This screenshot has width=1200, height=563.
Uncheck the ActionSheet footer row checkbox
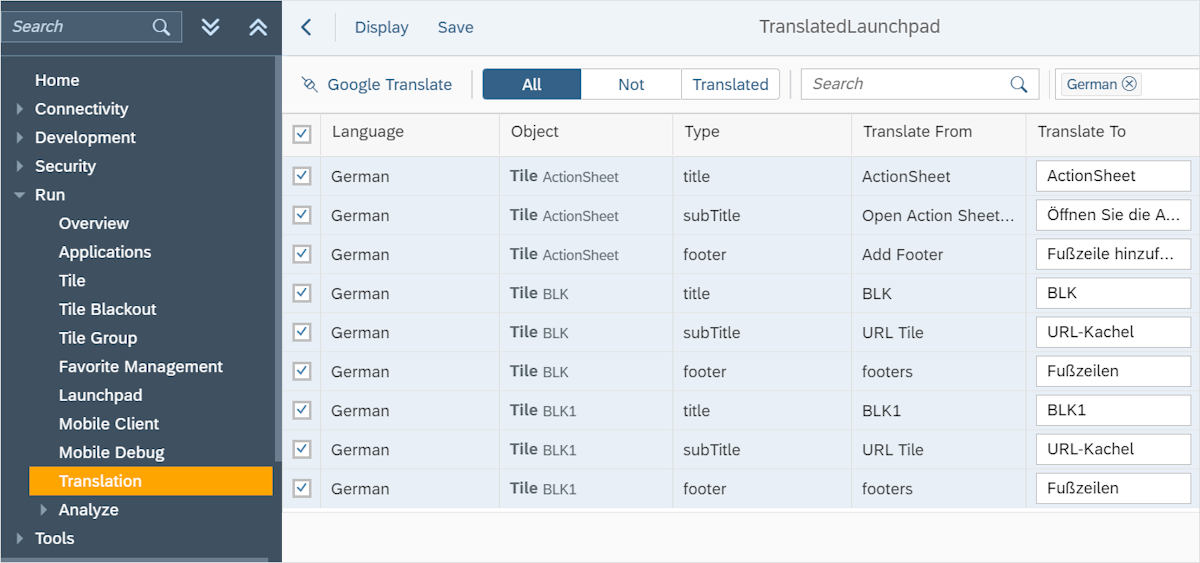pos(302,254)
